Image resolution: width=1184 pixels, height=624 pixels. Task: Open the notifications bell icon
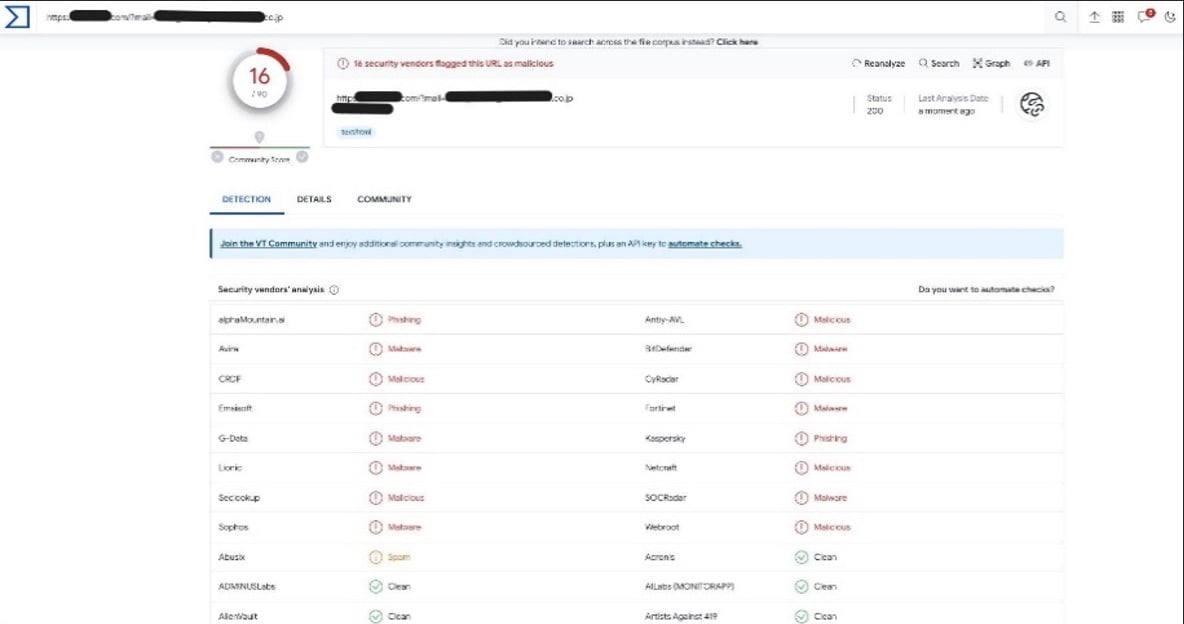click(1145, 17)
